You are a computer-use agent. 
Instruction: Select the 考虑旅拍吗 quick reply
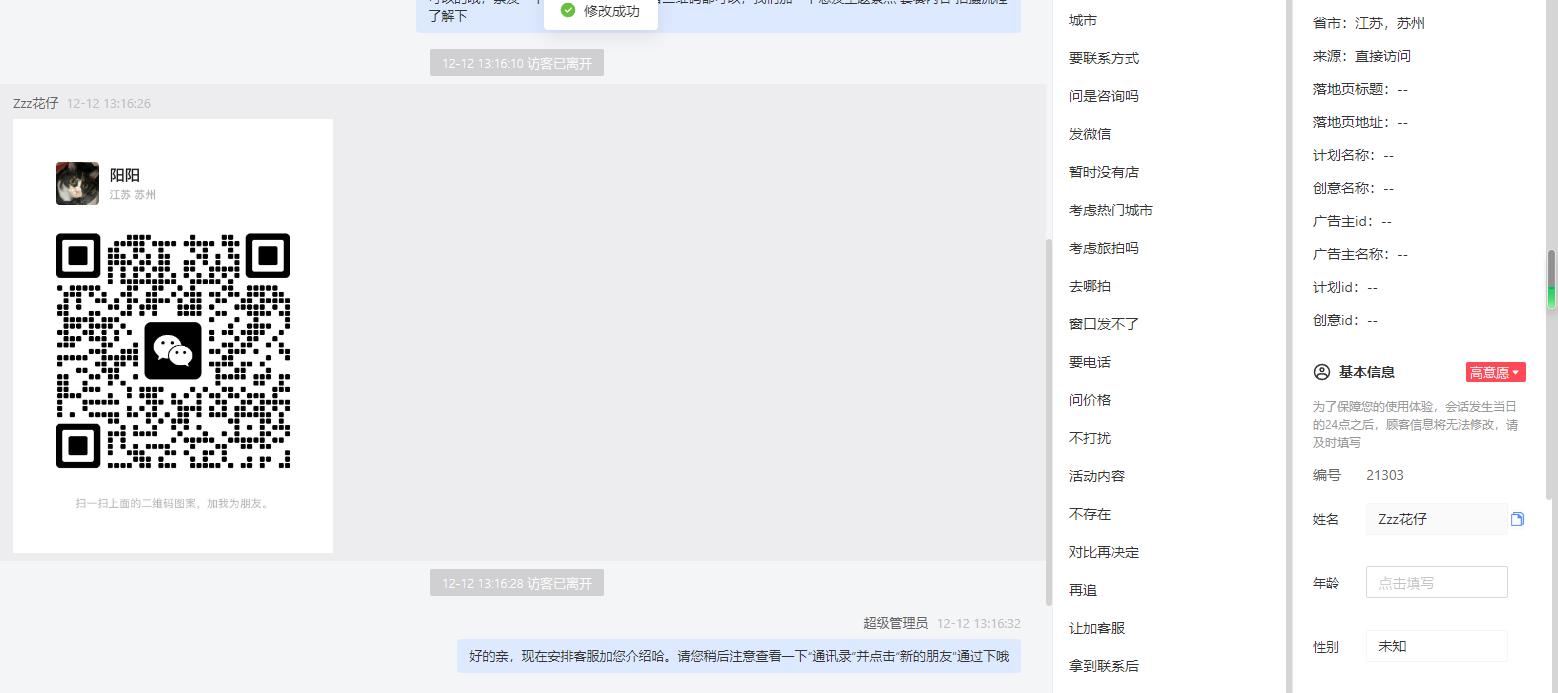[x=1104, y=248]
